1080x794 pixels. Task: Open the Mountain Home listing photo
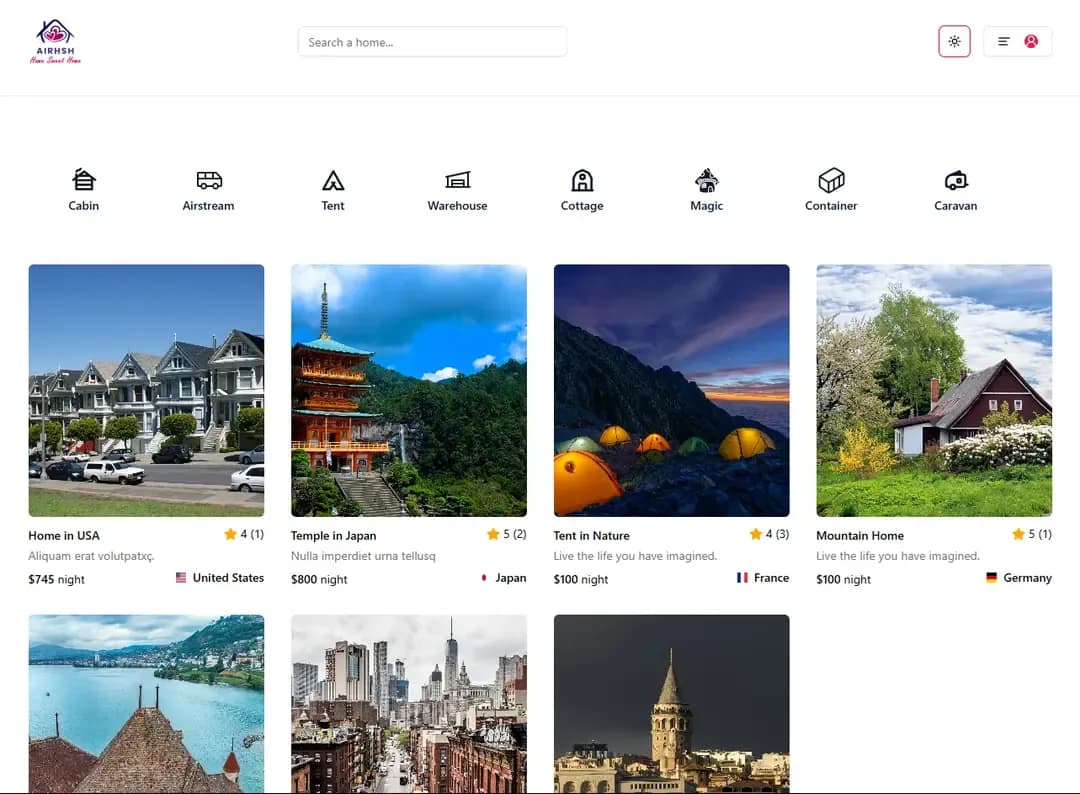pyautogui.click(x=934, y=390)
